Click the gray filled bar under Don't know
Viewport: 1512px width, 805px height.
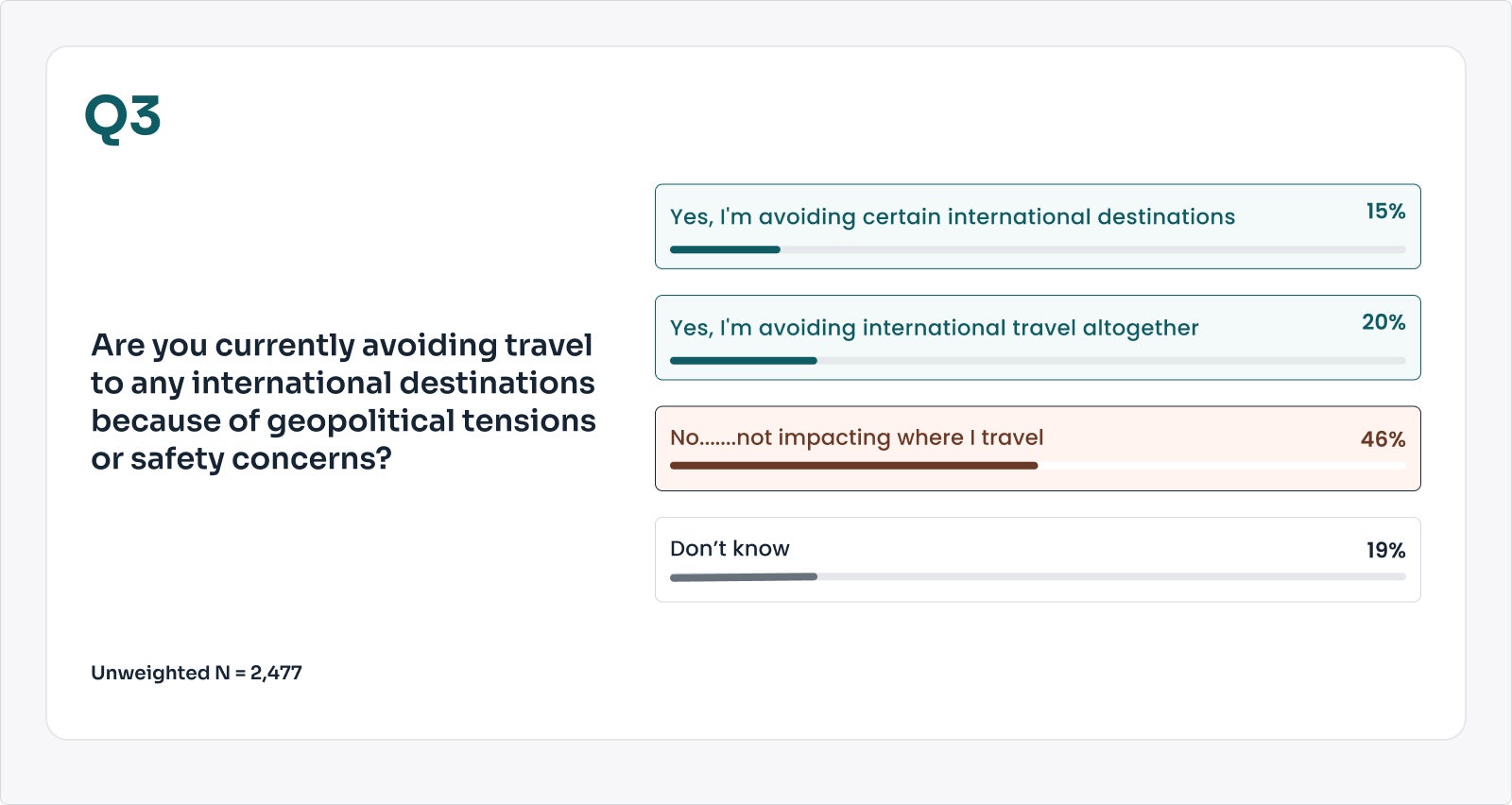743,576
